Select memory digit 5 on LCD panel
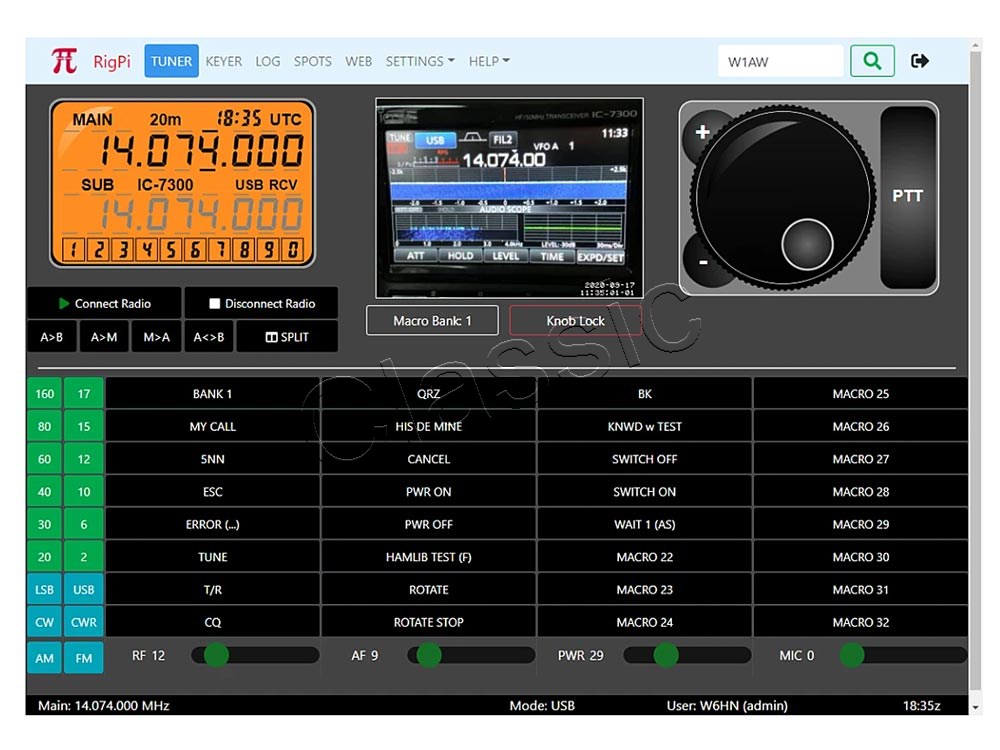Viewport: 1000px width, 750px height. pyautogui.click(x=170, y=249)
